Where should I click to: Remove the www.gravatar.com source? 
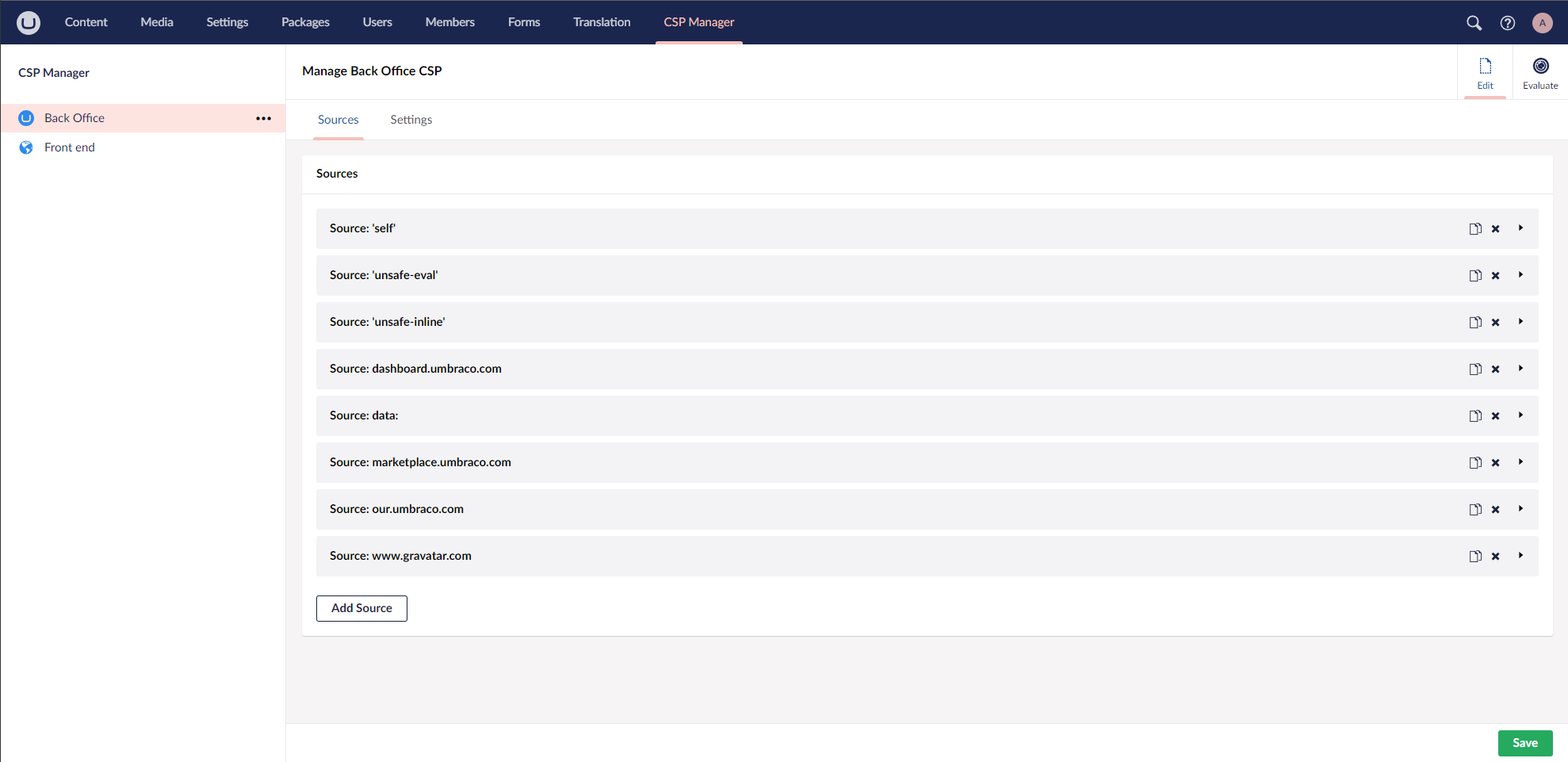[1496, 557]
